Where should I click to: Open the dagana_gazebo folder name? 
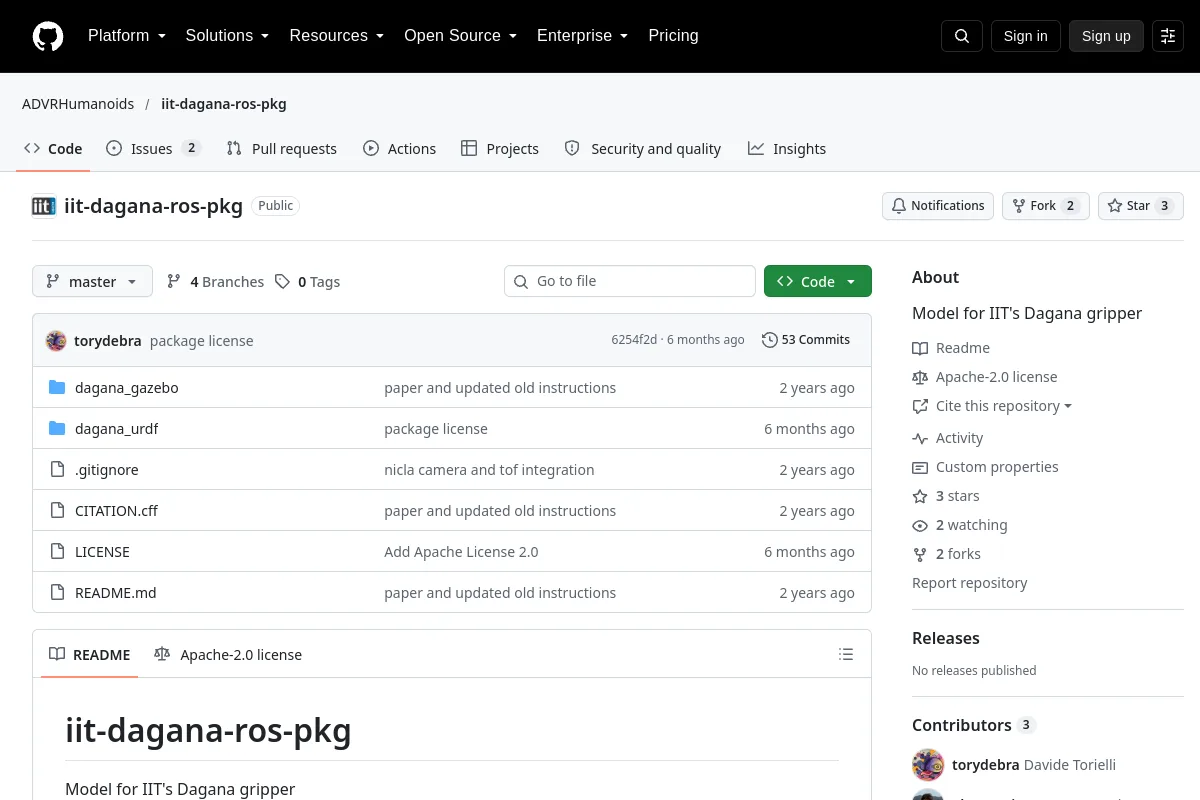(x=127, y=388)
